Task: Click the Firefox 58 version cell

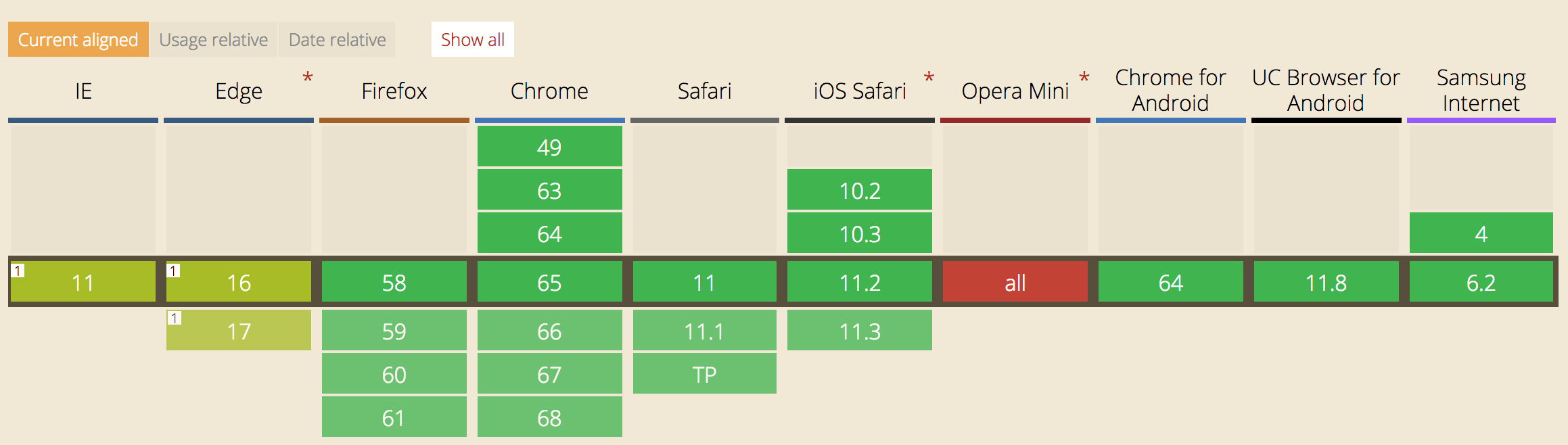Action: pos(394,281)
